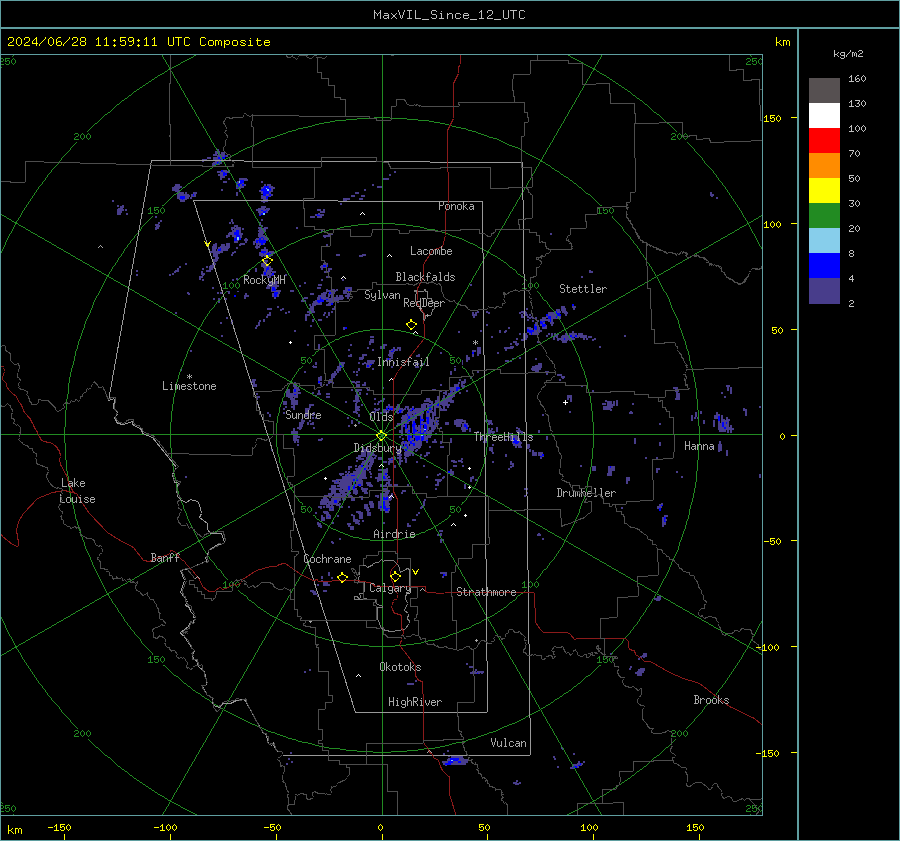Screen dimensions: 900x841
Task: Pick the green 20-30 legend swatch
Action: 824,215
